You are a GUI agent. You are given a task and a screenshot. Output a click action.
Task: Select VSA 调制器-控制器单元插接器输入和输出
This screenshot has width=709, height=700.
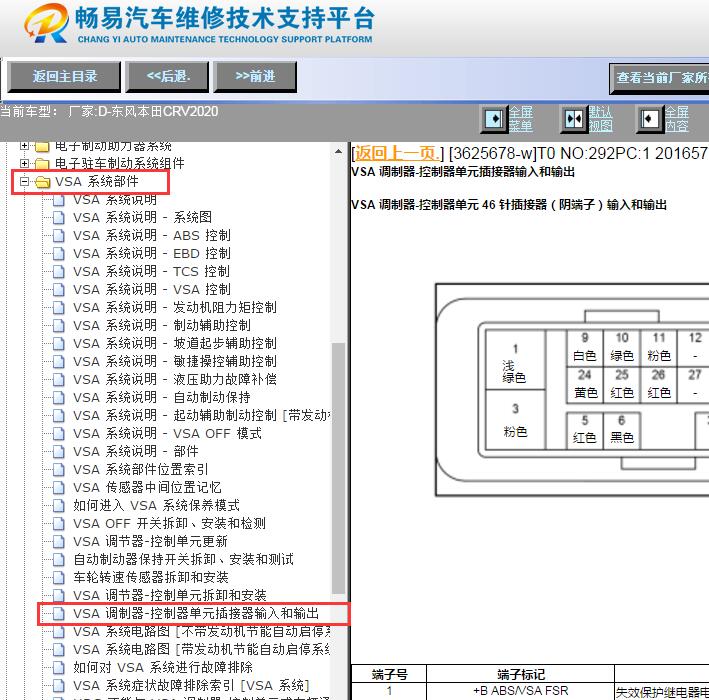click(196, 614)
